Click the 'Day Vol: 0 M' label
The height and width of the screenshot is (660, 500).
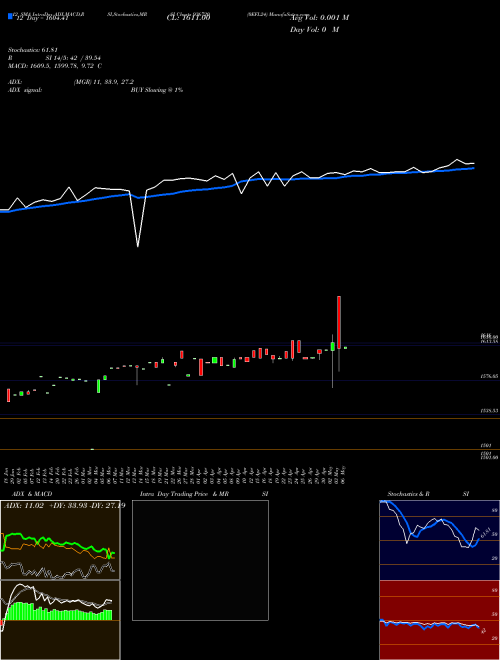[x=314, y=29]
